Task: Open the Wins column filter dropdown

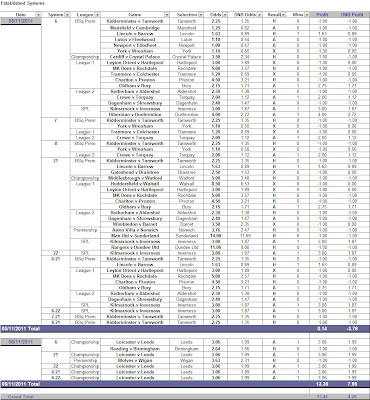Action: point(307,15)
